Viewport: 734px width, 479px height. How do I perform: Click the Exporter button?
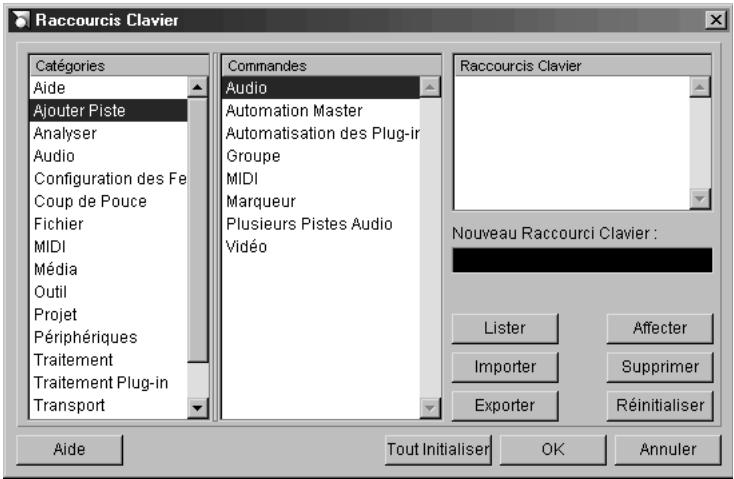pos(505,405)
